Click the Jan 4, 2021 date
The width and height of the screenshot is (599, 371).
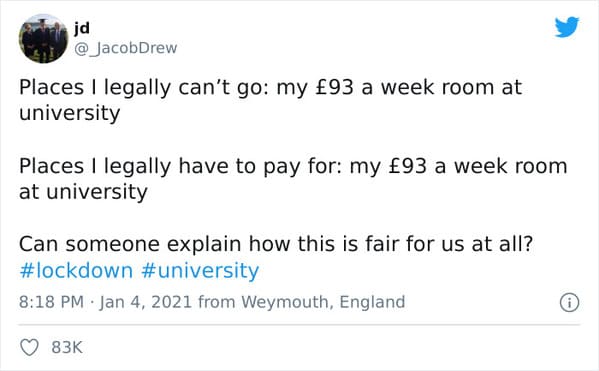click(146, 302)
